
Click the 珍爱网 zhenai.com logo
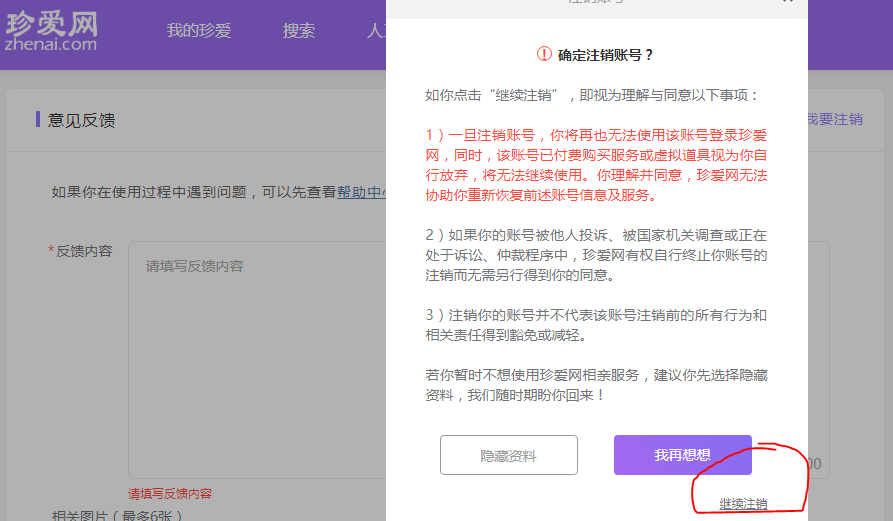coord(51,31)
